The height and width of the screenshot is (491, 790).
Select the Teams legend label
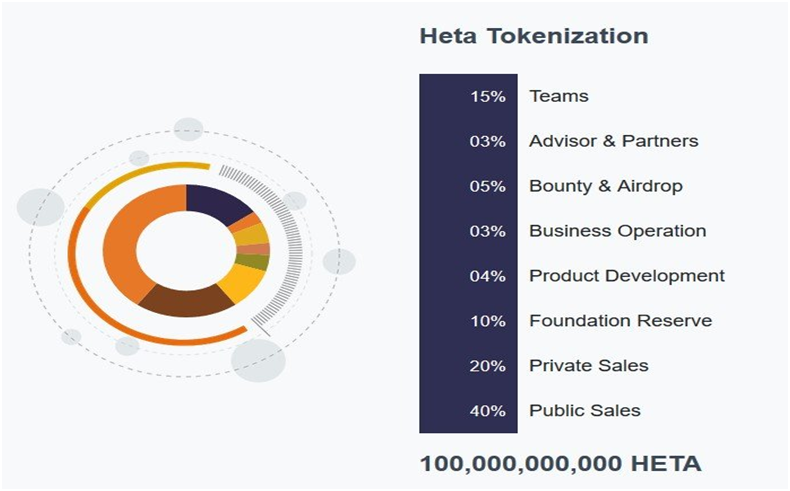coord(559,96)
